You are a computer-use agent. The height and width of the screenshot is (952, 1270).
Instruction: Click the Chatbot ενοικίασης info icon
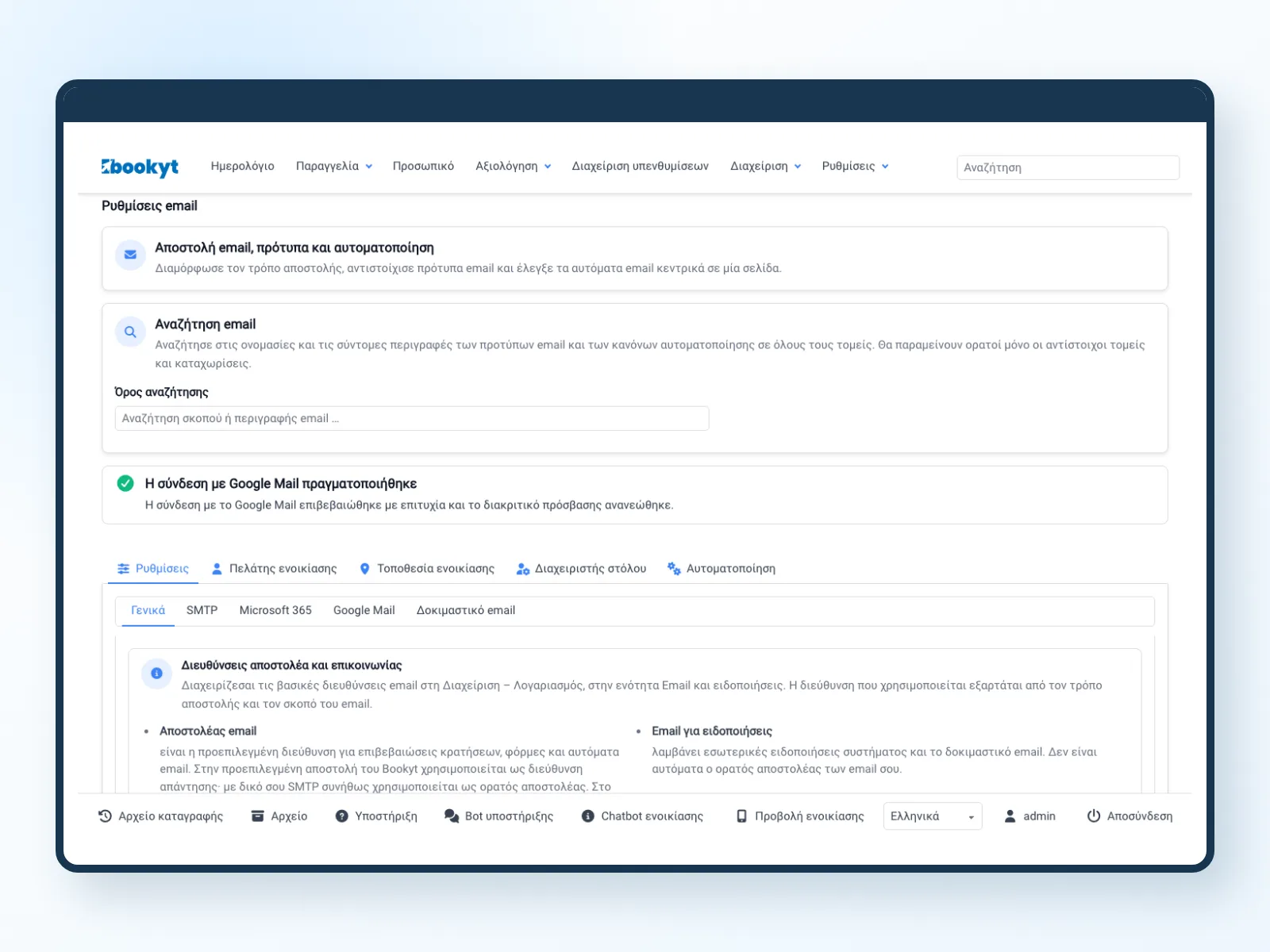coord(587,816)
